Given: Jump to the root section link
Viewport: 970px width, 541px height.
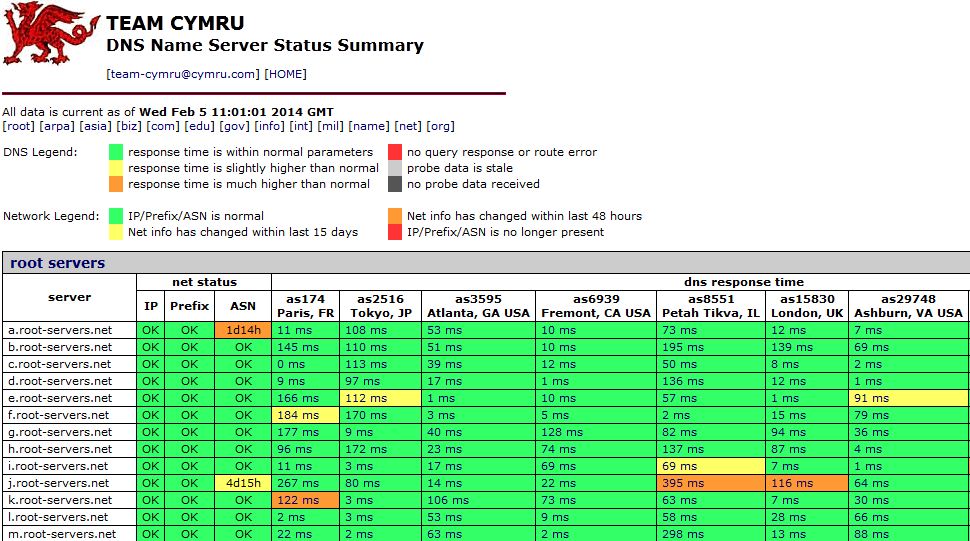Looking at the screenshot, I should click(x=19, y=126).
